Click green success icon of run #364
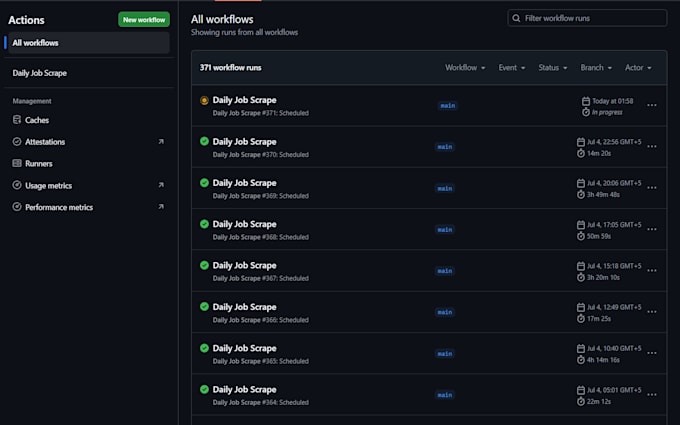The width and height of the screenshot is (680, 425). [204, 389]
